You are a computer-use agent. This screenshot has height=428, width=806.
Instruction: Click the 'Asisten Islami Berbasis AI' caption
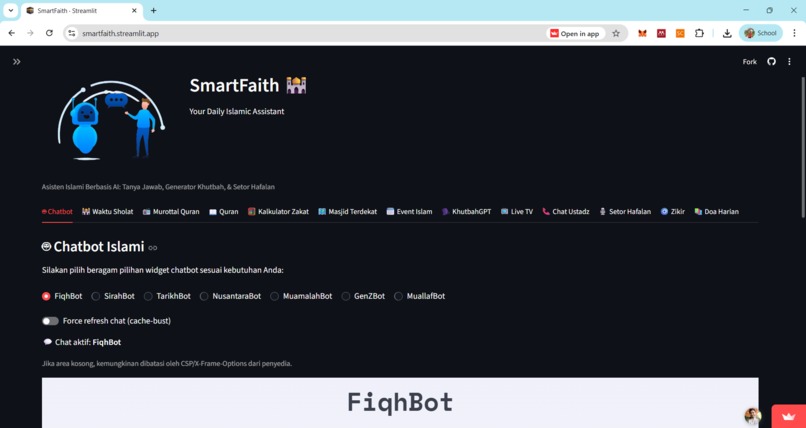tap(158, 187)
